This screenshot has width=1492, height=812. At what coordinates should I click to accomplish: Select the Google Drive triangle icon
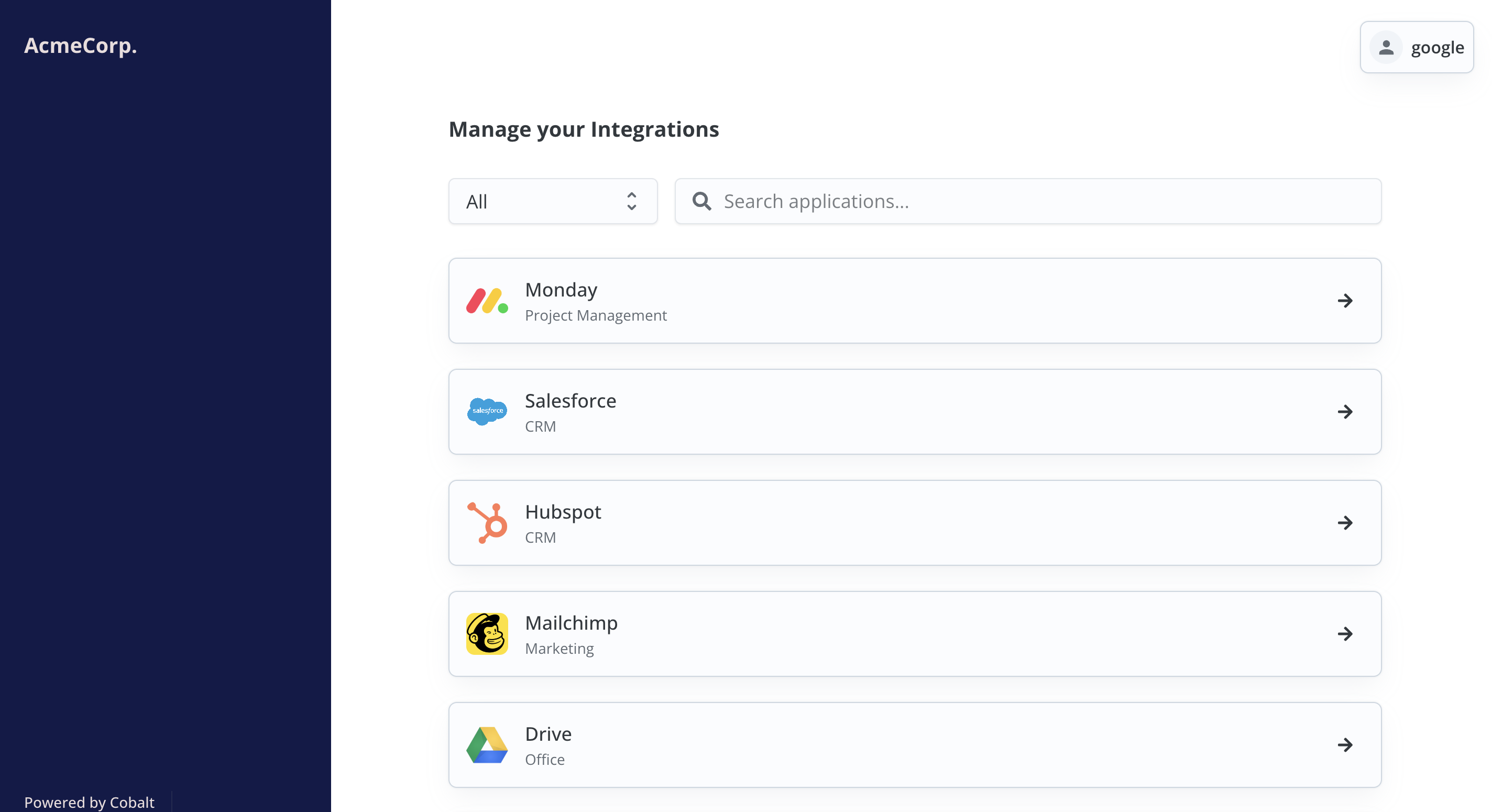[487, 745]
